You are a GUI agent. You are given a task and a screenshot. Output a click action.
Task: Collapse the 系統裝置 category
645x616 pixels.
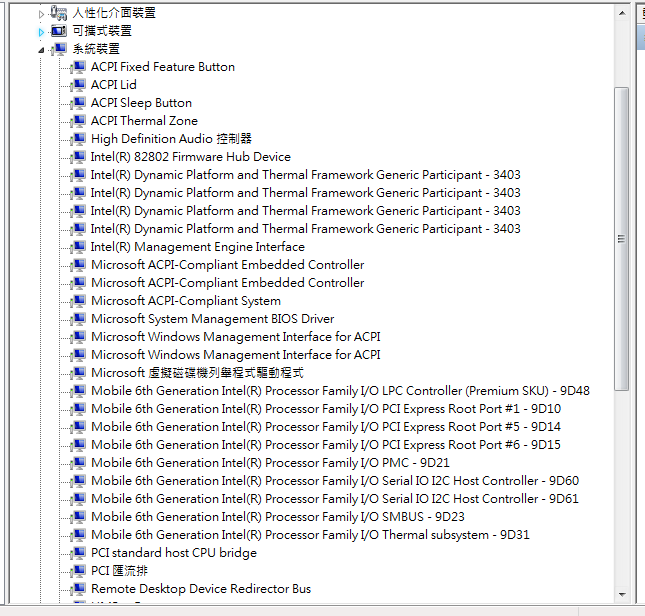tap(41, 50)
